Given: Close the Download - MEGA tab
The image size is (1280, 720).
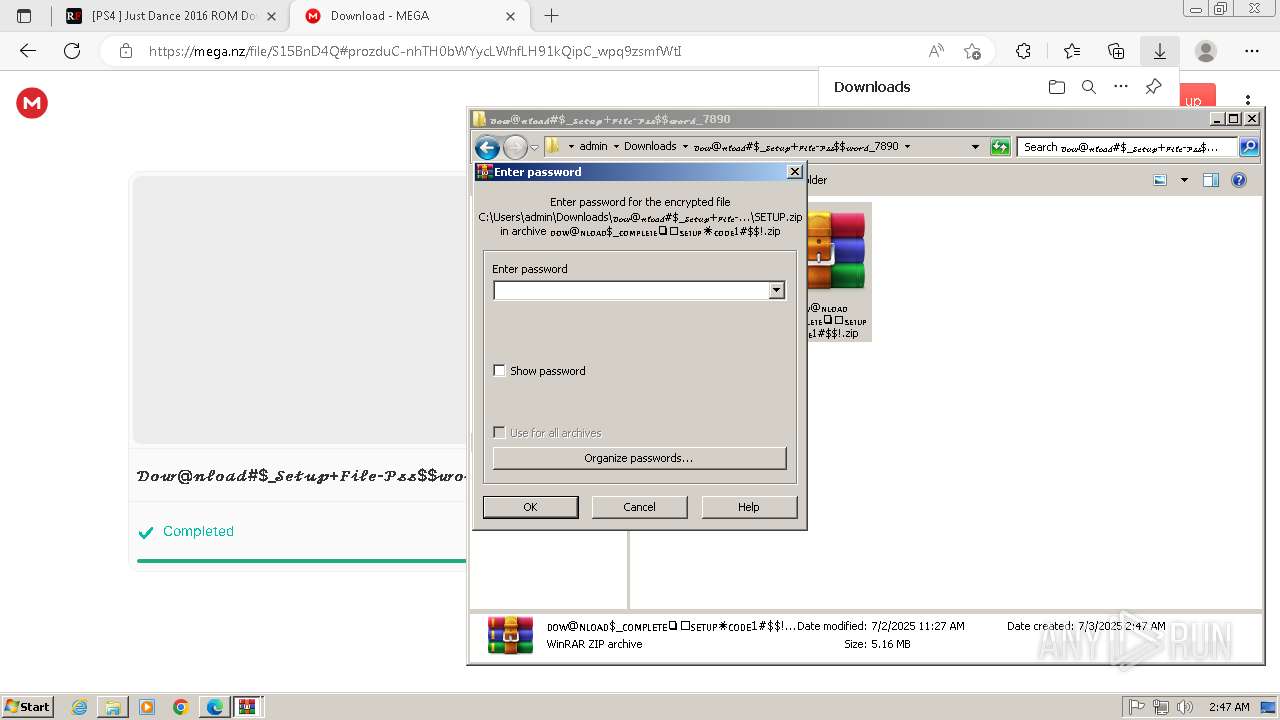Looking at the screenshot, I should 511,16.
